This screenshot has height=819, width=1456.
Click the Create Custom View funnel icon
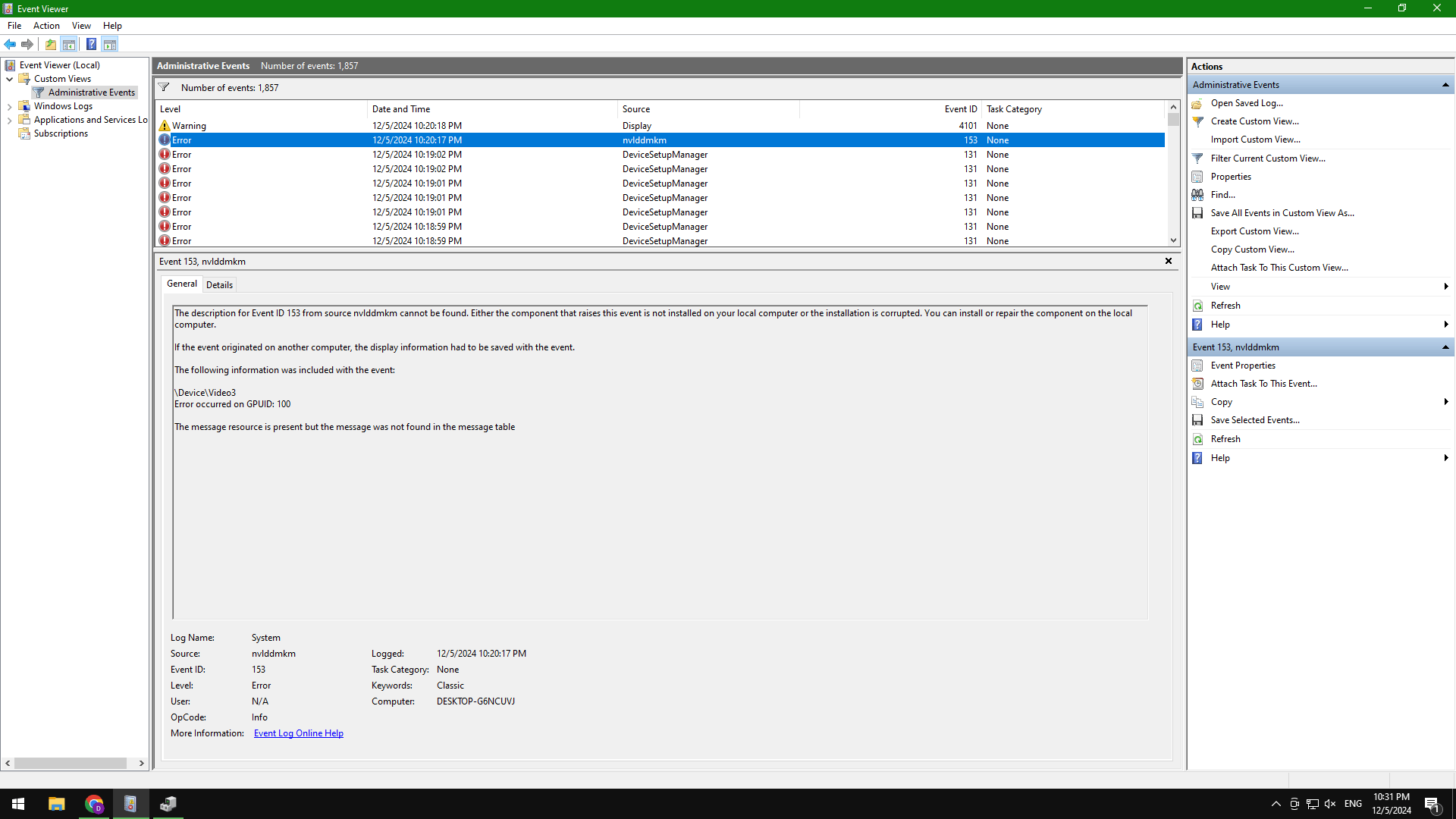pos(1197,121)
